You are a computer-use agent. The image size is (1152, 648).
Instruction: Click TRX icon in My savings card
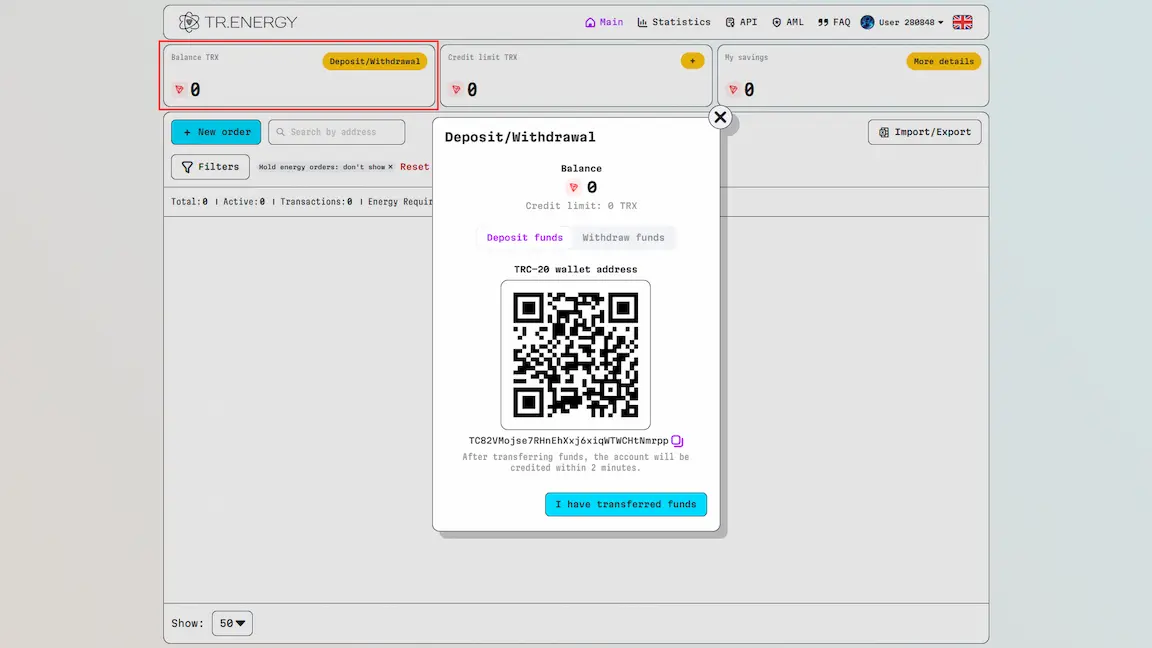733,90
